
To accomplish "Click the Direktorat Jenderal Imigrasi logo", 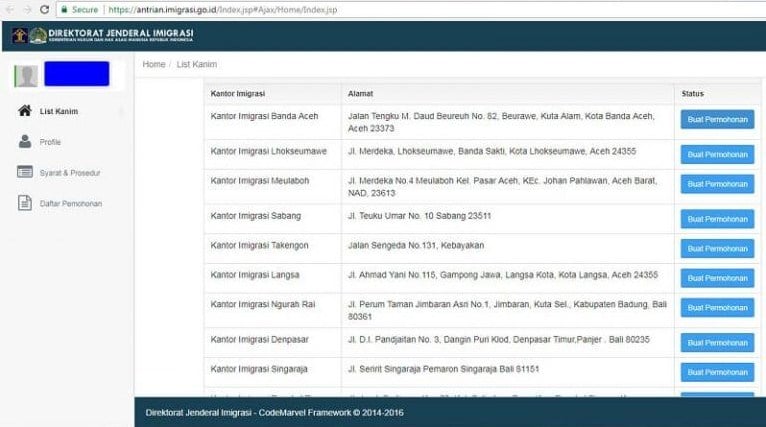I will pos(103,35).
